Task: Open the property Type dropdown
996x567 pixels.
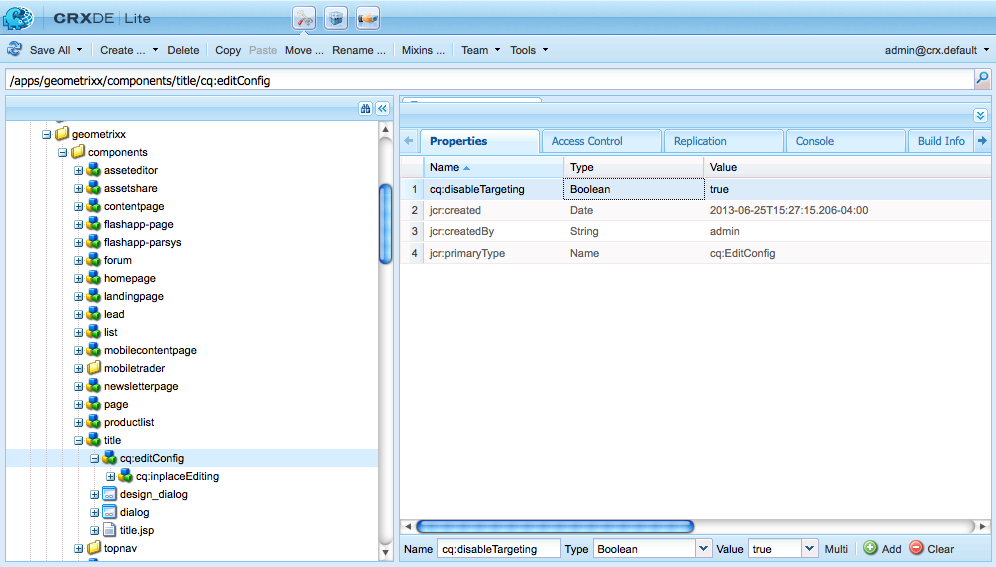Action: [703, 549]
